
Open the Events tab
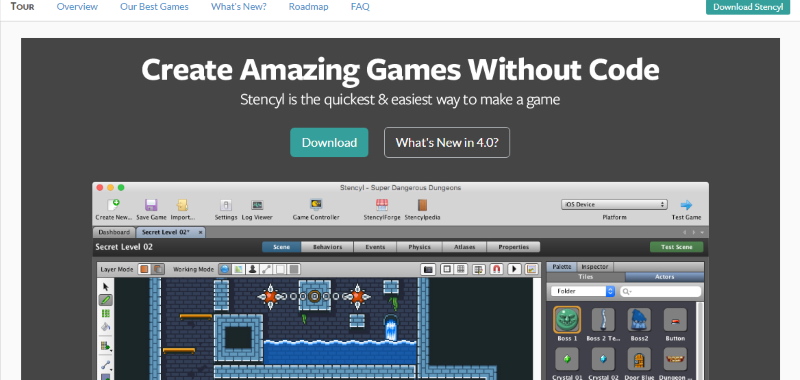375,247
